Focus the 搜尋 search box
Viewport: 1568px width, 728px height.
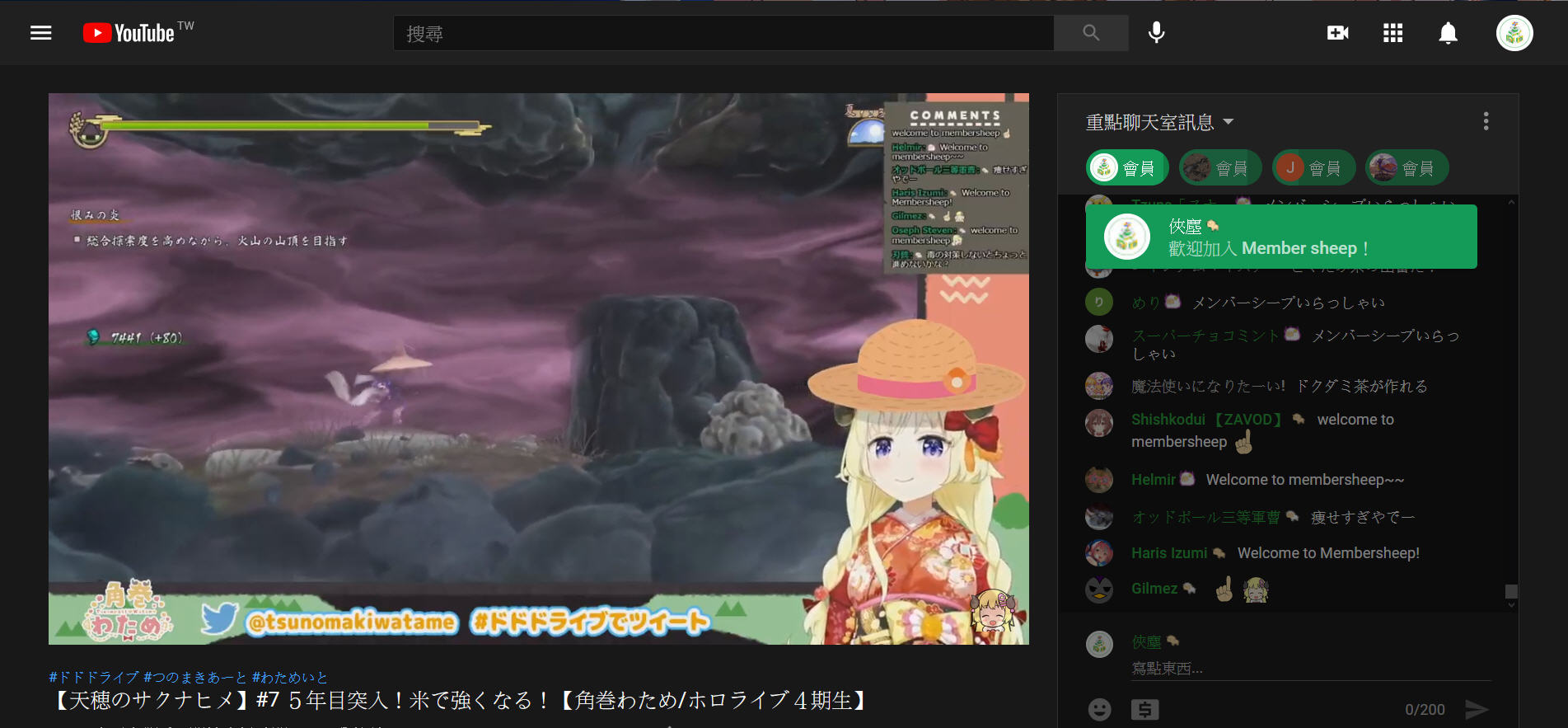723,33
